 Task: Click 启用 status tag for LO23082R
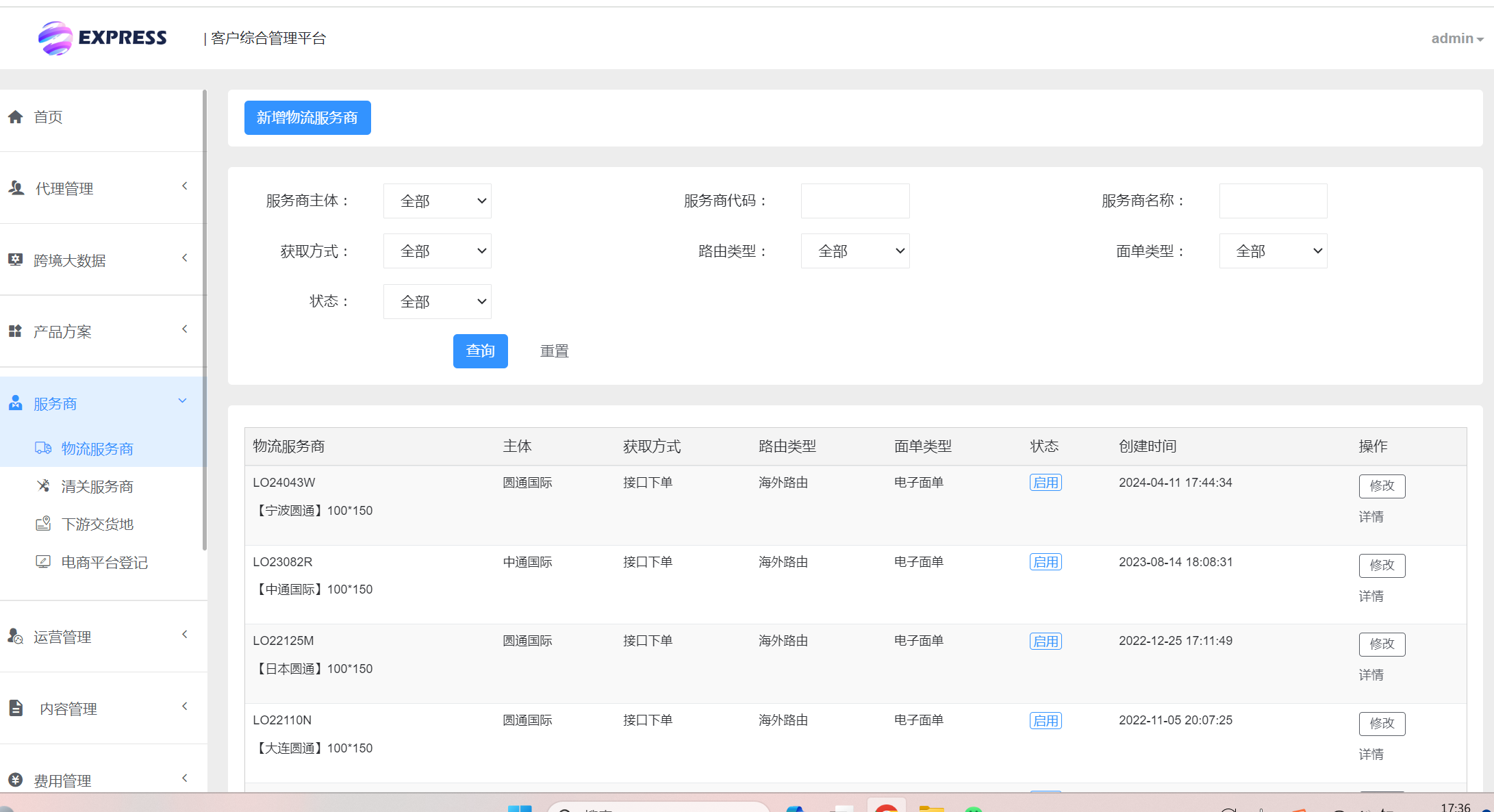1046,562
